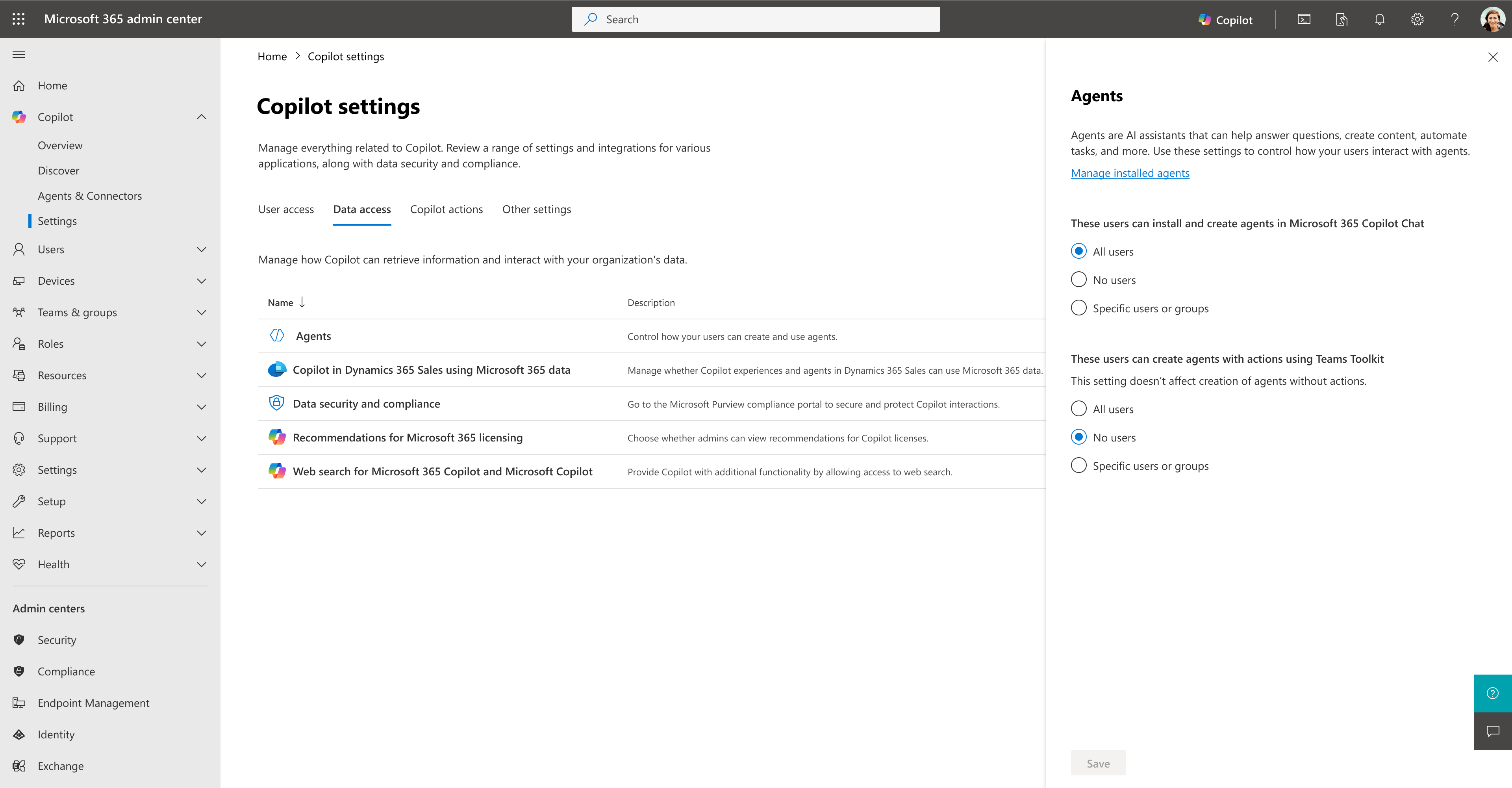
Task: Click the Data security shield lock icon
Action: 276,403
